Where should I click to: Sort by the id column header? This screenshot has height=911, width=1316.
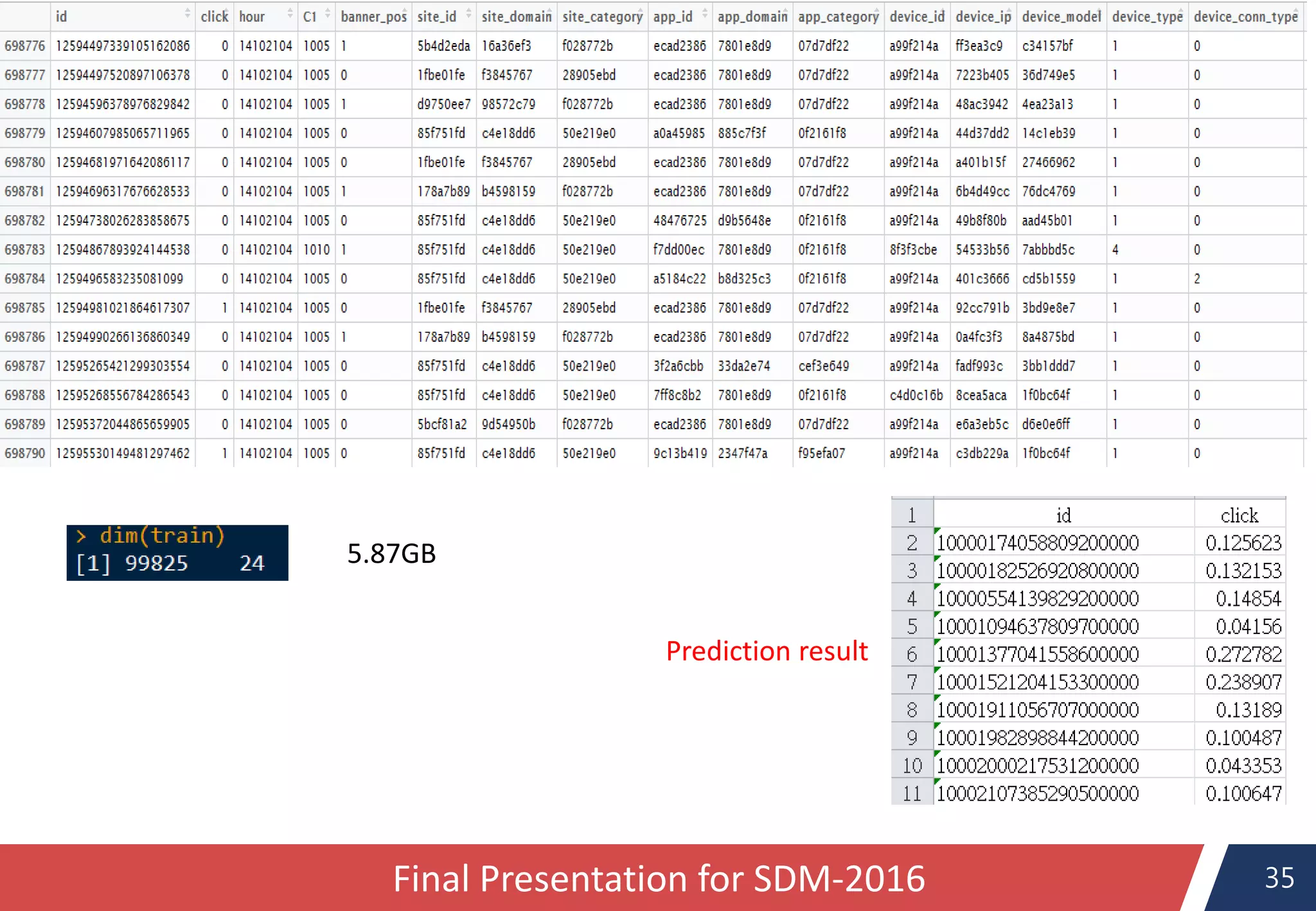(x=122, y=17)
